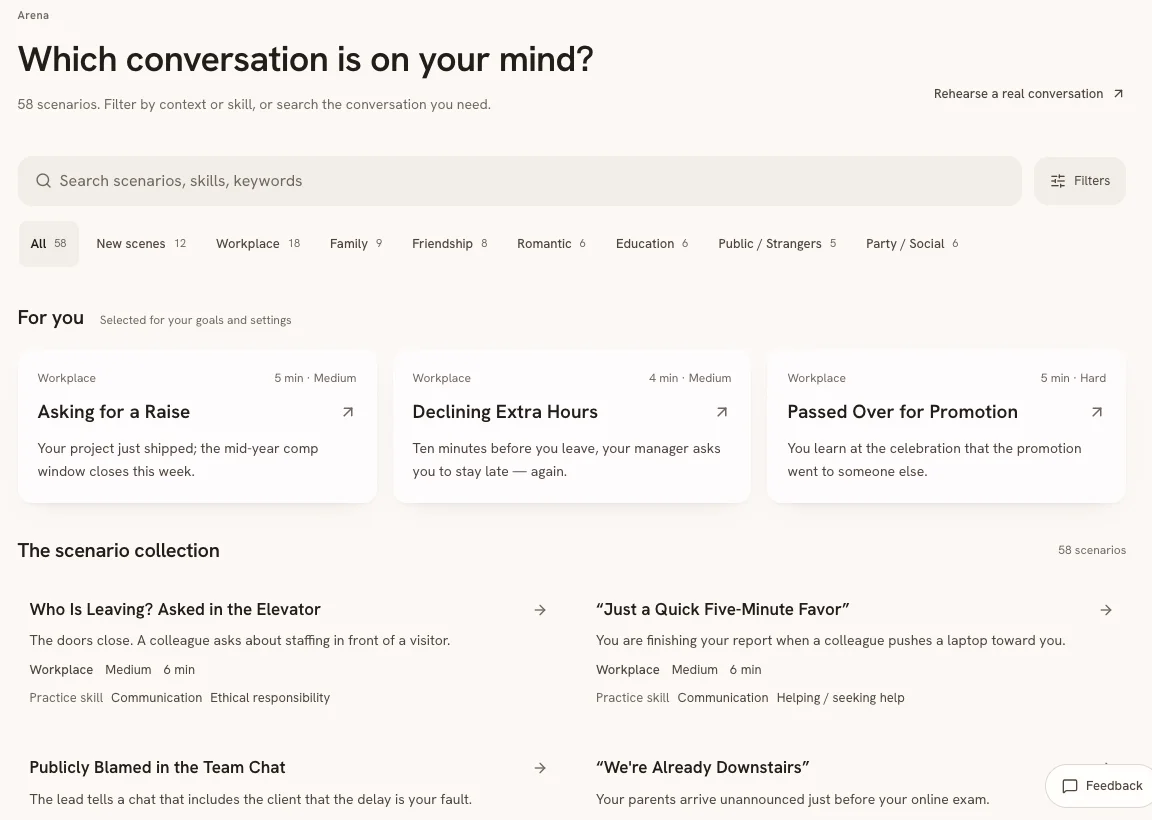This screenshot has height=820, width=1152.
Task: Open "We're Already Downstairs" scenario title
Action: click(702, 767)
